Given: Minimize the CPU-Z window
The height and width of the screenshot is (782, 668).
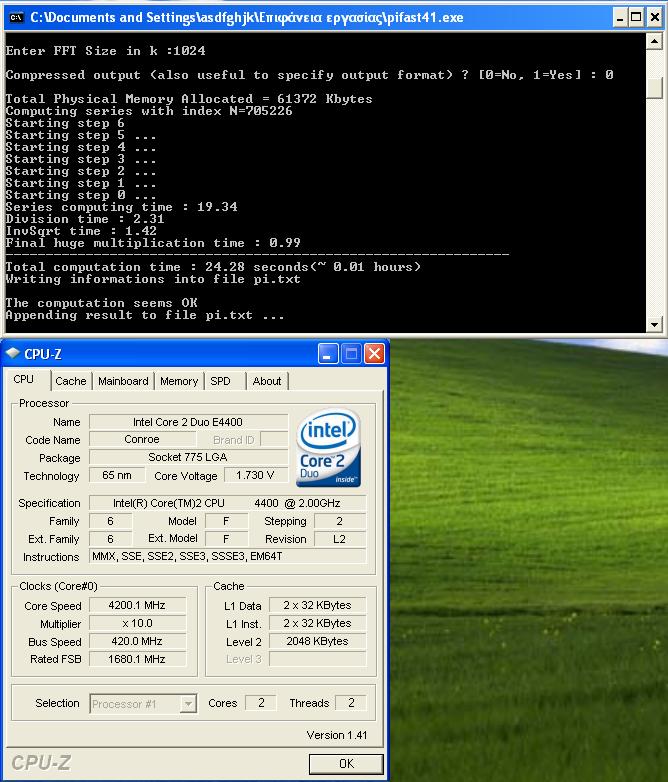Looking at the screenshot, I should [x=328, y=354].
